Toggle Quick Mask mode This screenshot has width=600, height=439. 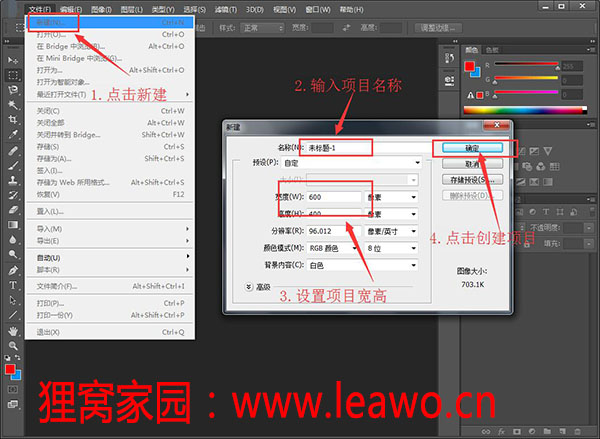(13, 389)
